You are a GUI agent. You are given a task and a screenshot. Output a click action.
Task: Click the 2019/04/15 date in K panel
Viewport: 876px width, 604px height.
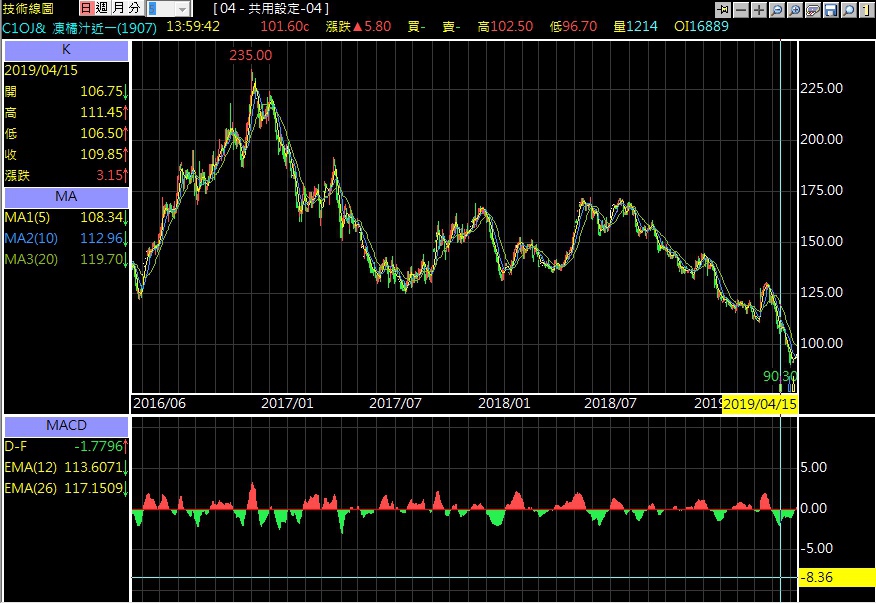click(41, 70)
